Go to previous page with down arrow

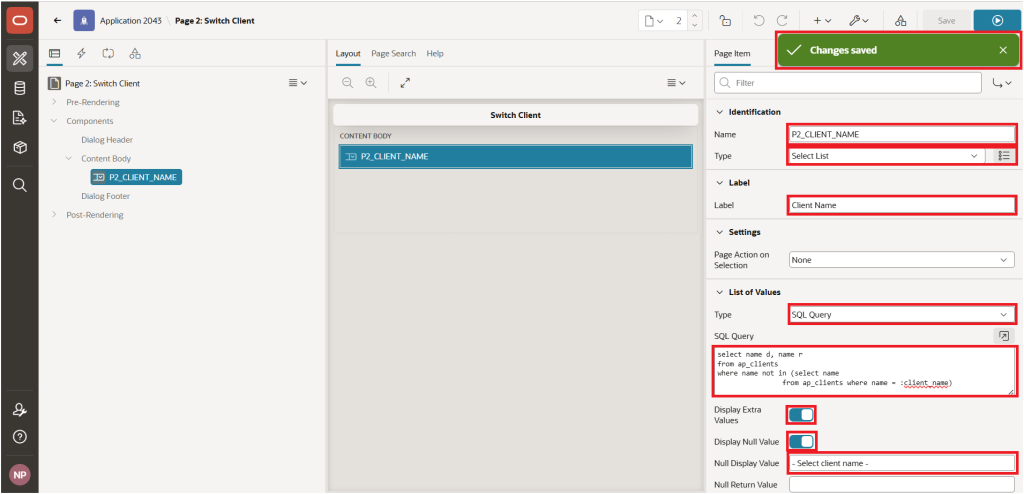pyautogui.click(x=694, y=25)
